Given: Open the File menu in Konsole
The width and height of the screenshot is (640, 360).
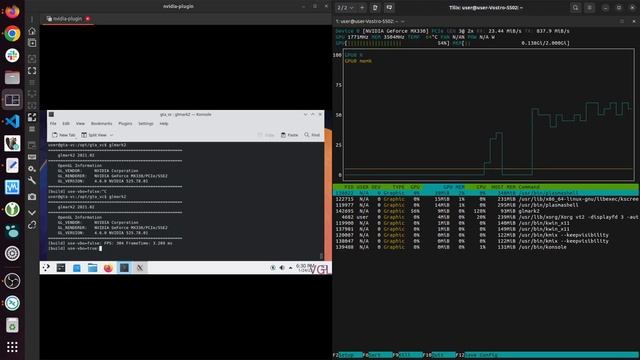Looking at the screenshot, I should [53, 123].
